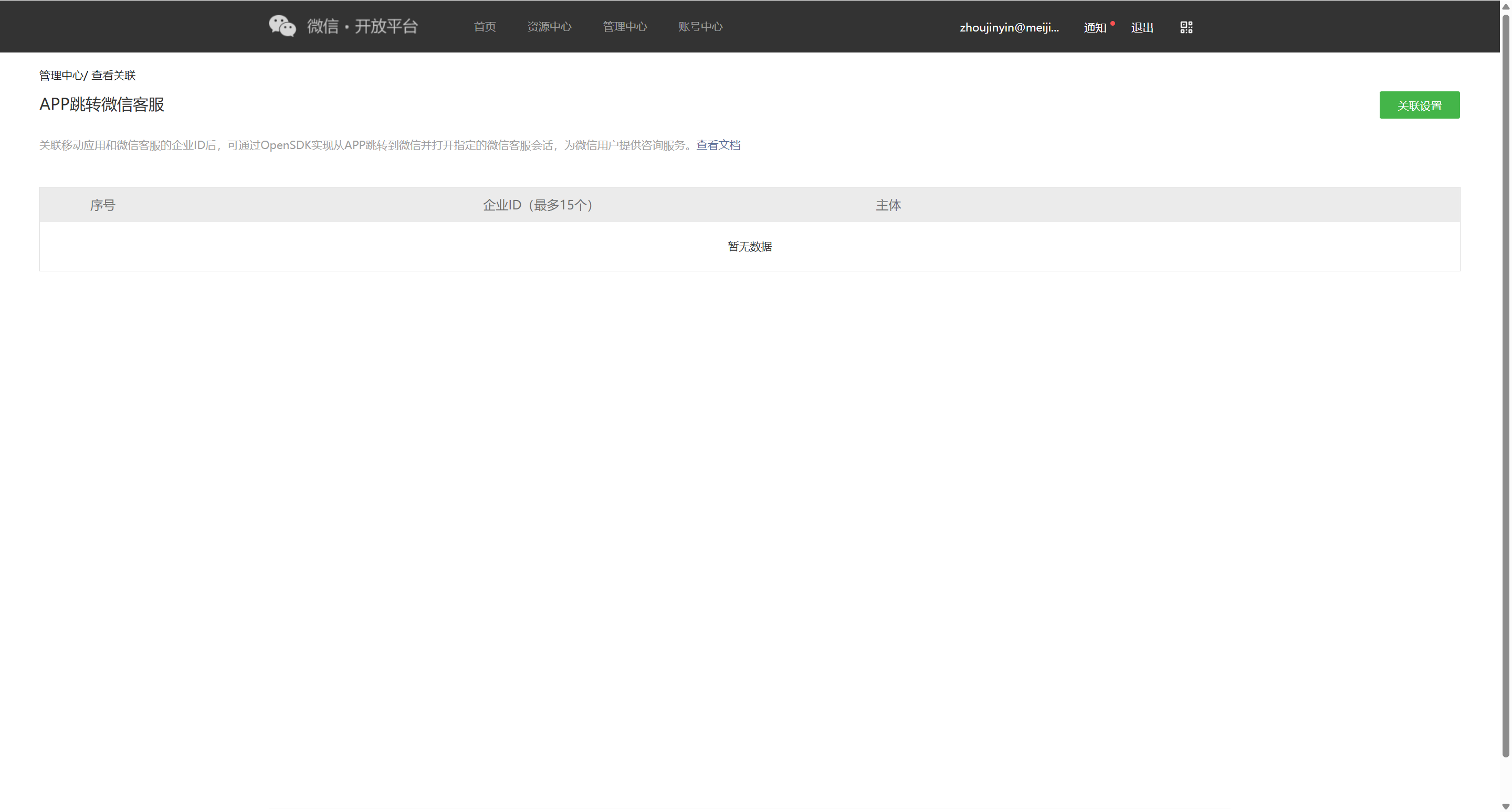
Task: Click scrollbar up arrow
Action: [x=1506, y=6]
